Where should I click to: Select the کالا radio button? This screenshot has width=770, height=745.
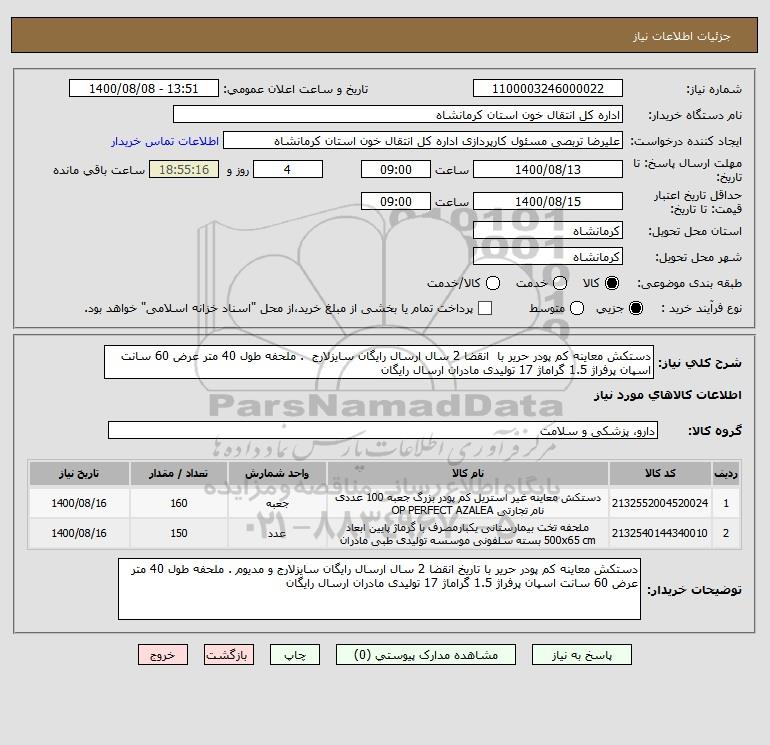pos(612,283)
